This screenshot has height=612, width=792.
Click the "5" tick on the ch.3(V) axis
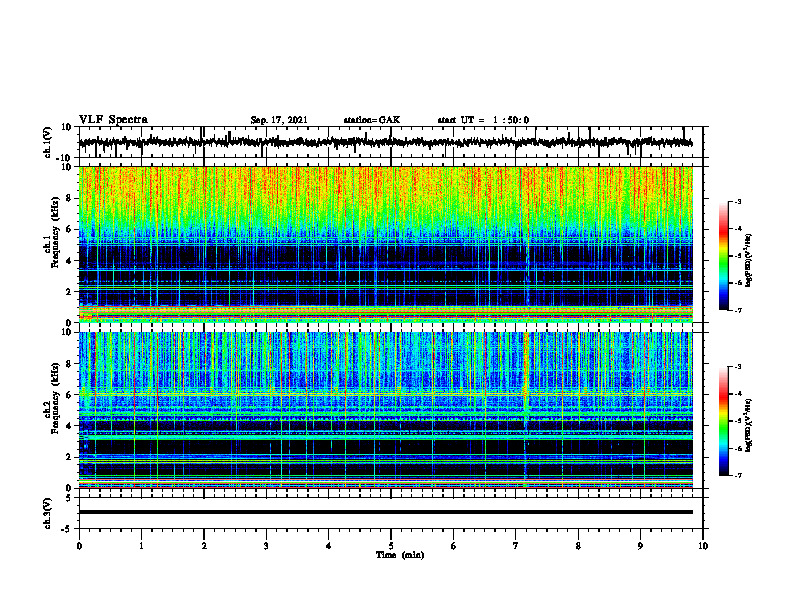coord(70,498)
